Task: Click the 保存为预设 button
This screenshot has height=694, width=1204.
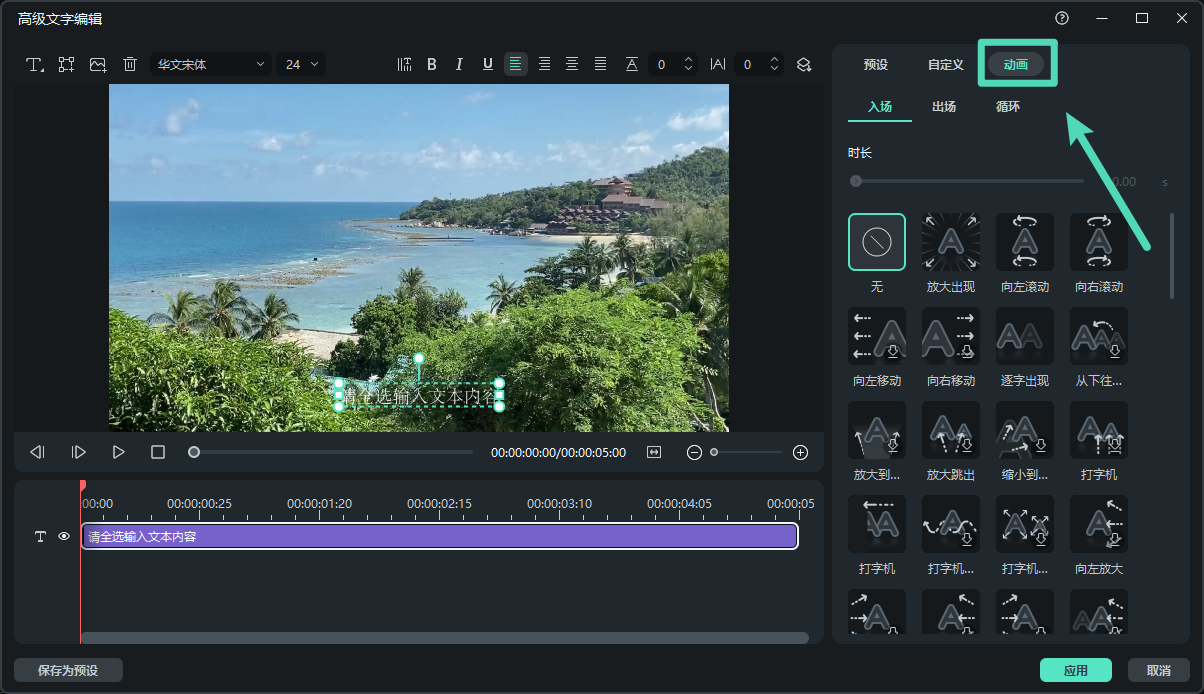Action: click(68, 670)
